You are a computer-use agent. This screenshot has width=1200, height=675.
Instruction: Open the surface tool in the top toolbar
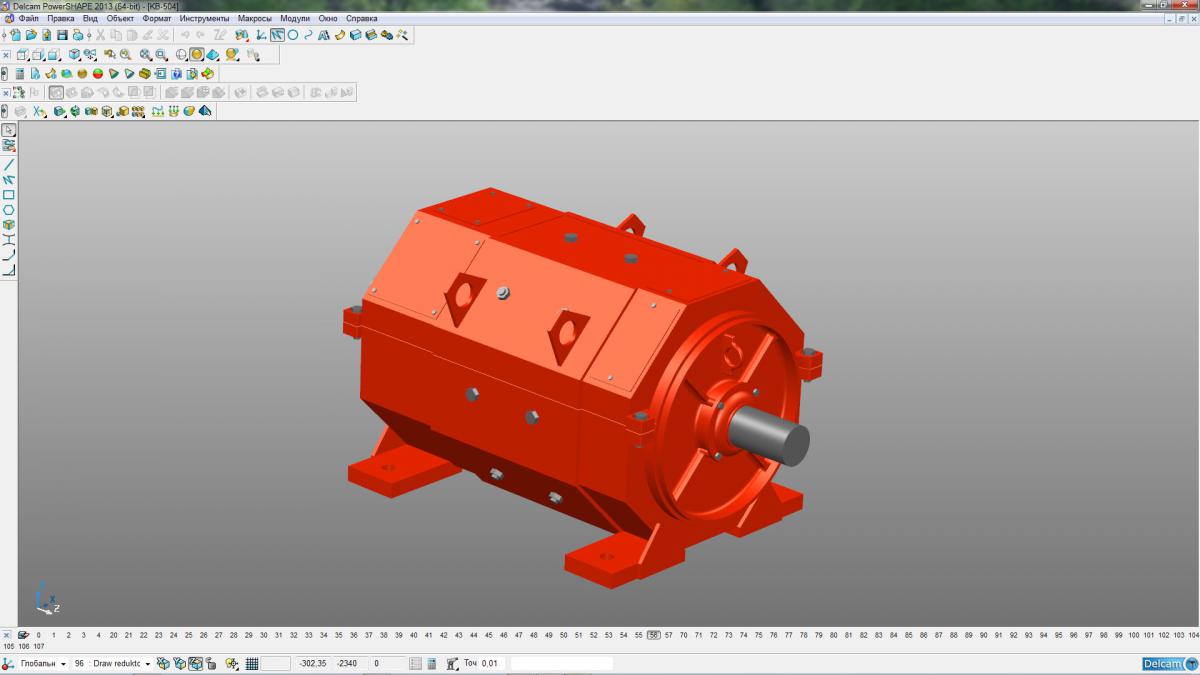coord(339,35)
